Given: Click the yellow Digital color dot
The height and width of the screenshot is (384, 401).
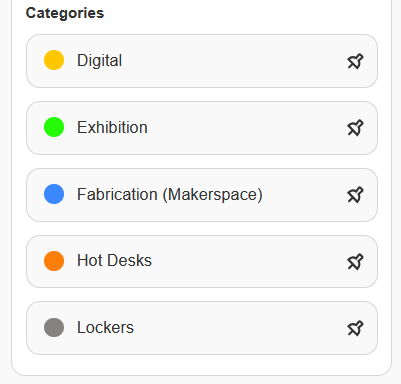Looking at the screenshot, I should 54,60.
